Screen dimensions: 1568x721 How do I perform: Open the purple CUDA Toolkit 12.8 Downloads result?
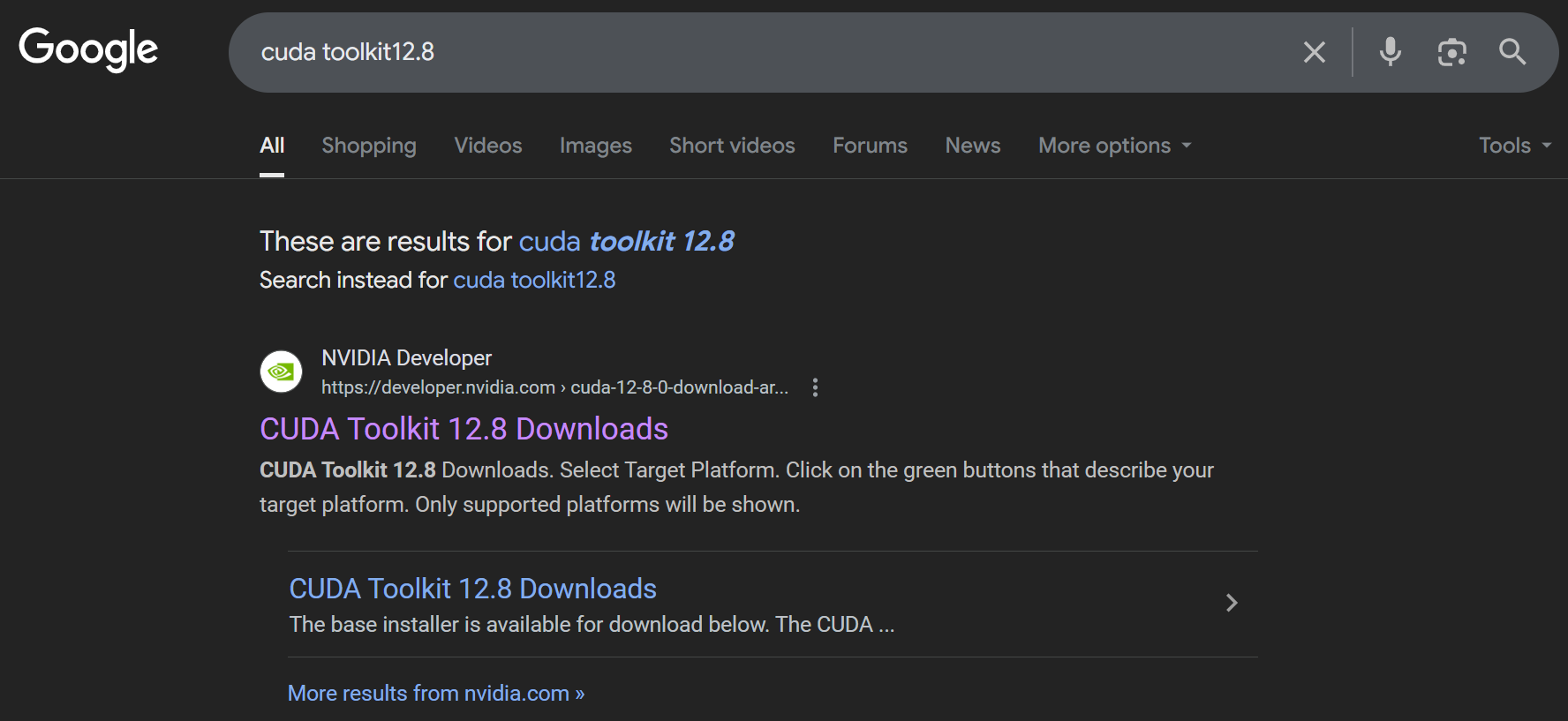coord(464,429)
